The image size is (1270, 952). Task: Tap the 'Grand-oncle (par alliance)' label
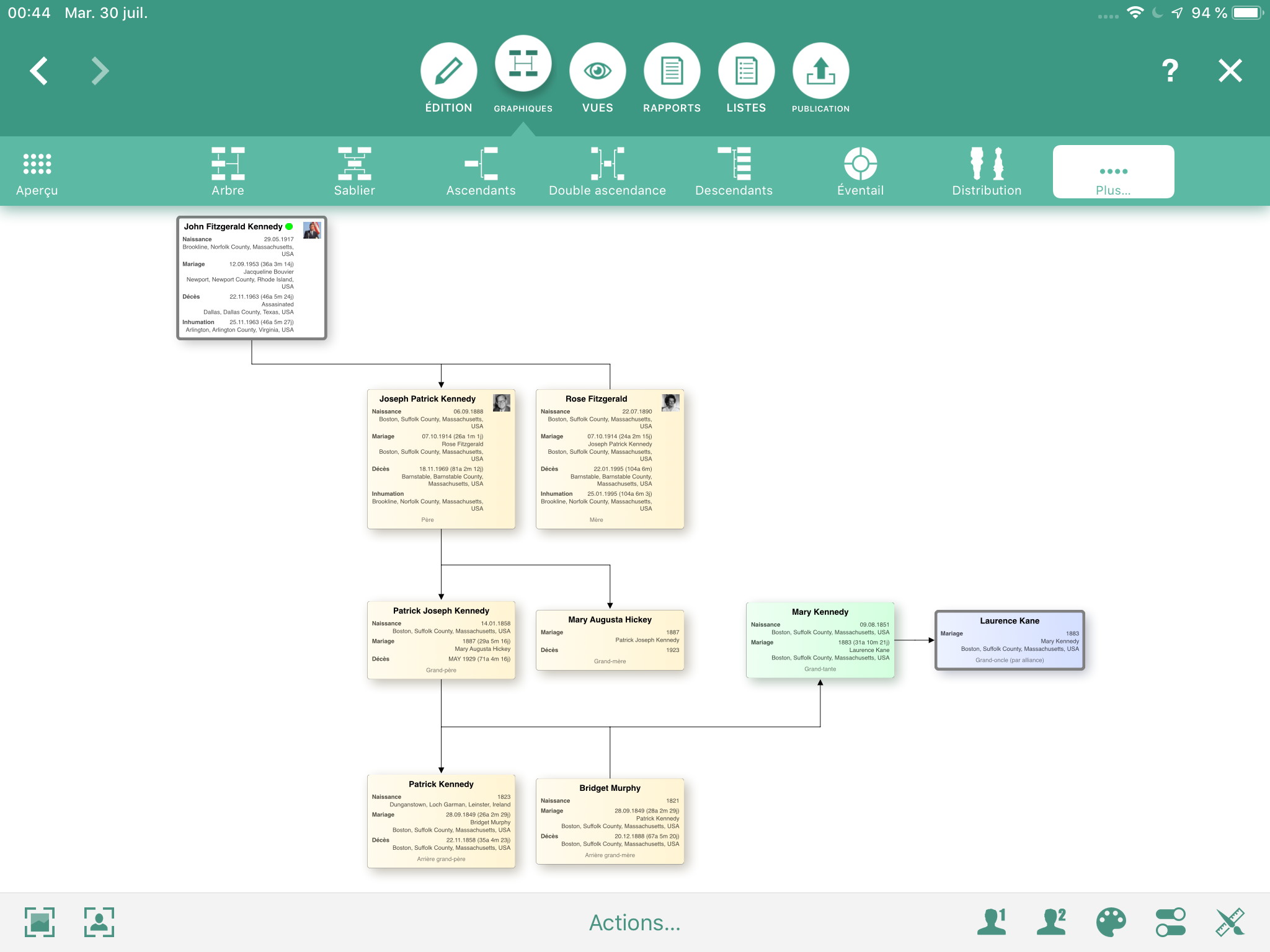point(1010,660)
